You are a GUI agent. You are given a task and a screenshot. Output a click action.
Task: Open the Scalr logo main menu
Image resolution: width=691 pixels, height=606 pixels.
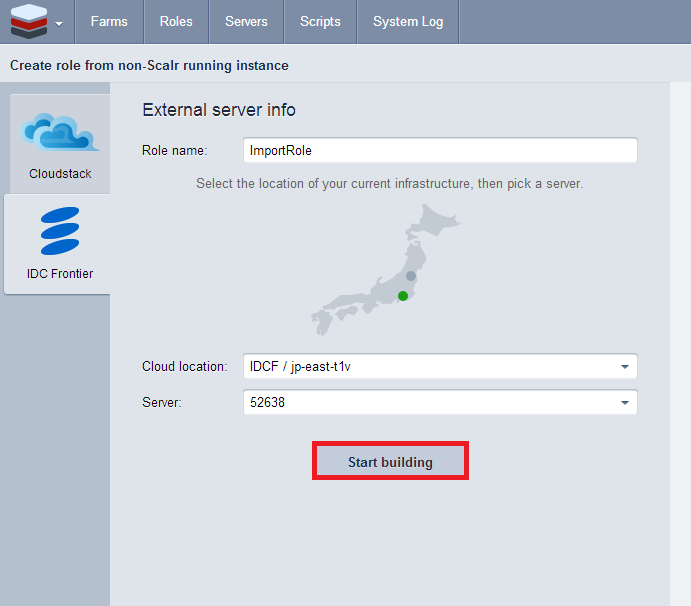tap(37, 22)
